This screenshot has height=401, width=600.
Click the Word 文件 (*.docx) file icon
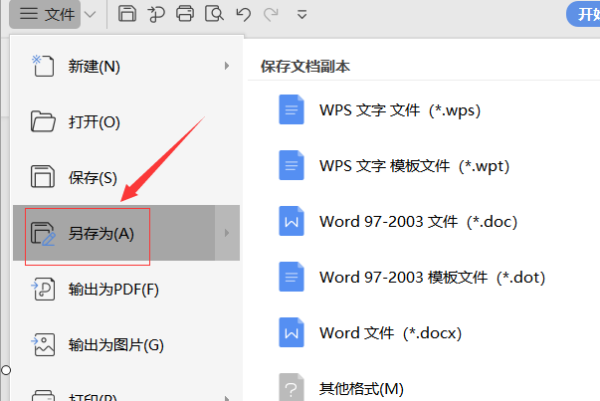(291, 331)
